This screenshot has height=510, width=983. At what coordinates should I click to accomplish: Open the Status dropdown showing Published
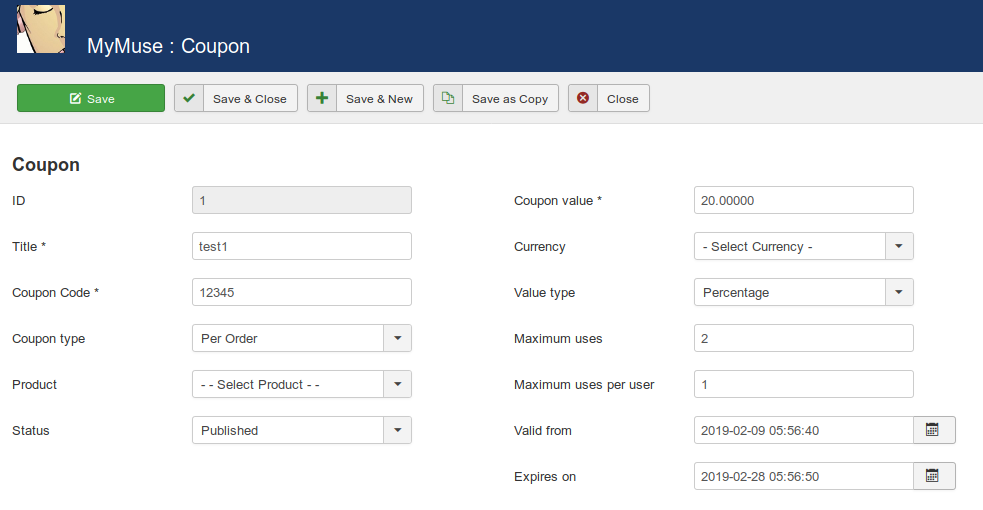click(302, 430)
